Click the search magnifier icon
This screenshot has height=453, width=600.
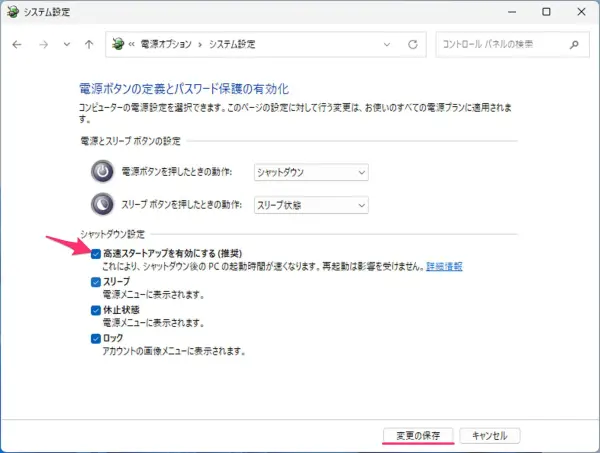pos(573,45)
